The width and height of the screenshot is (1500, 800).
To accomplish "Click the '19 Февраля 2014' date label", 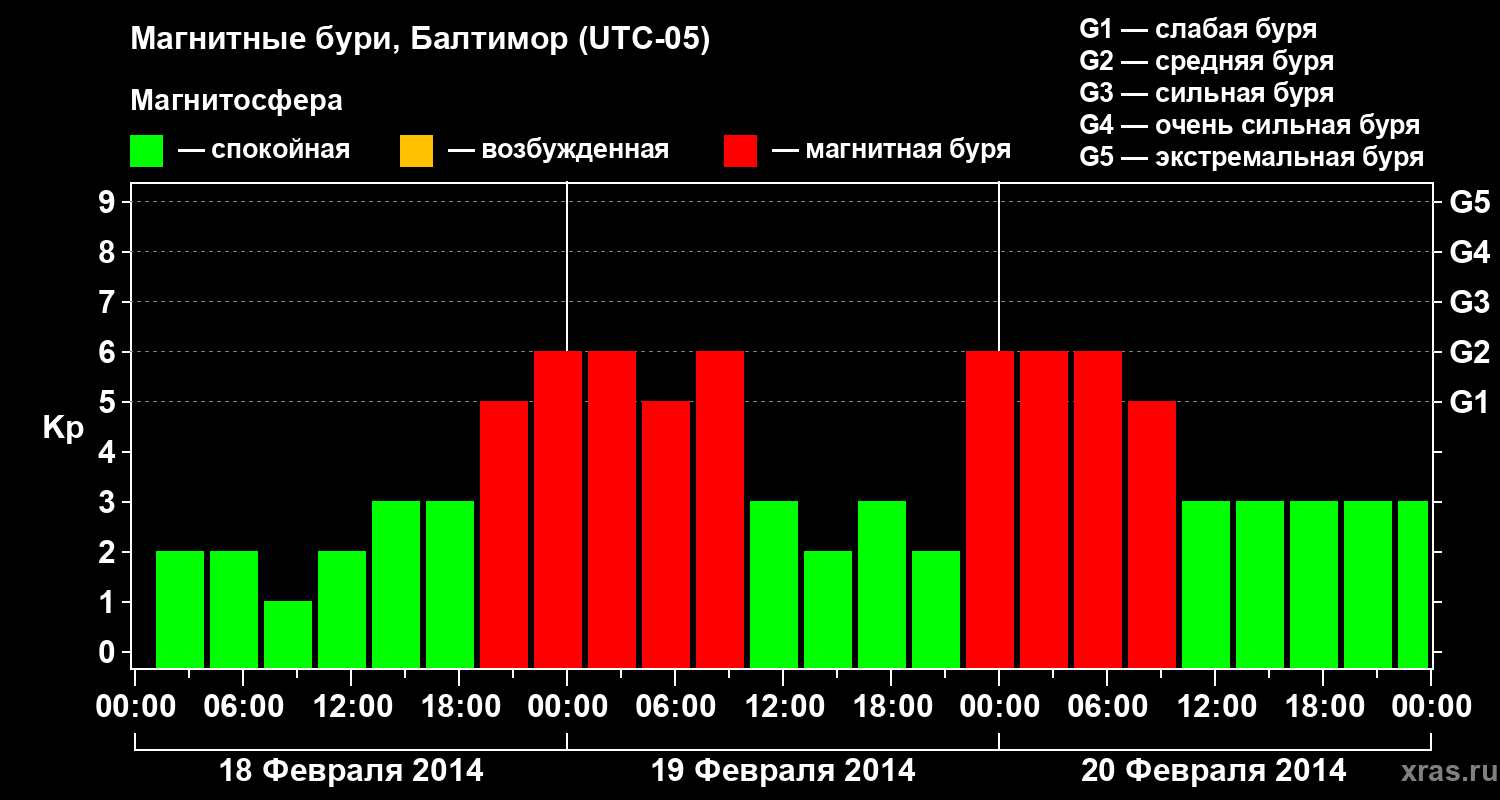I will 783,771.
